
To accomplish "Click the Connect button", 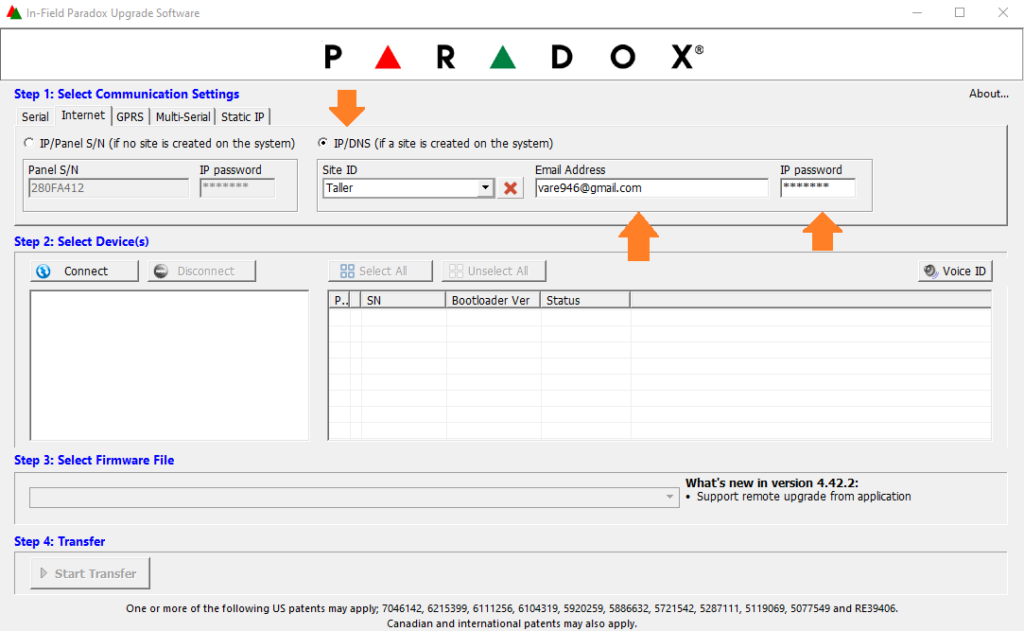I will (84, 271).
